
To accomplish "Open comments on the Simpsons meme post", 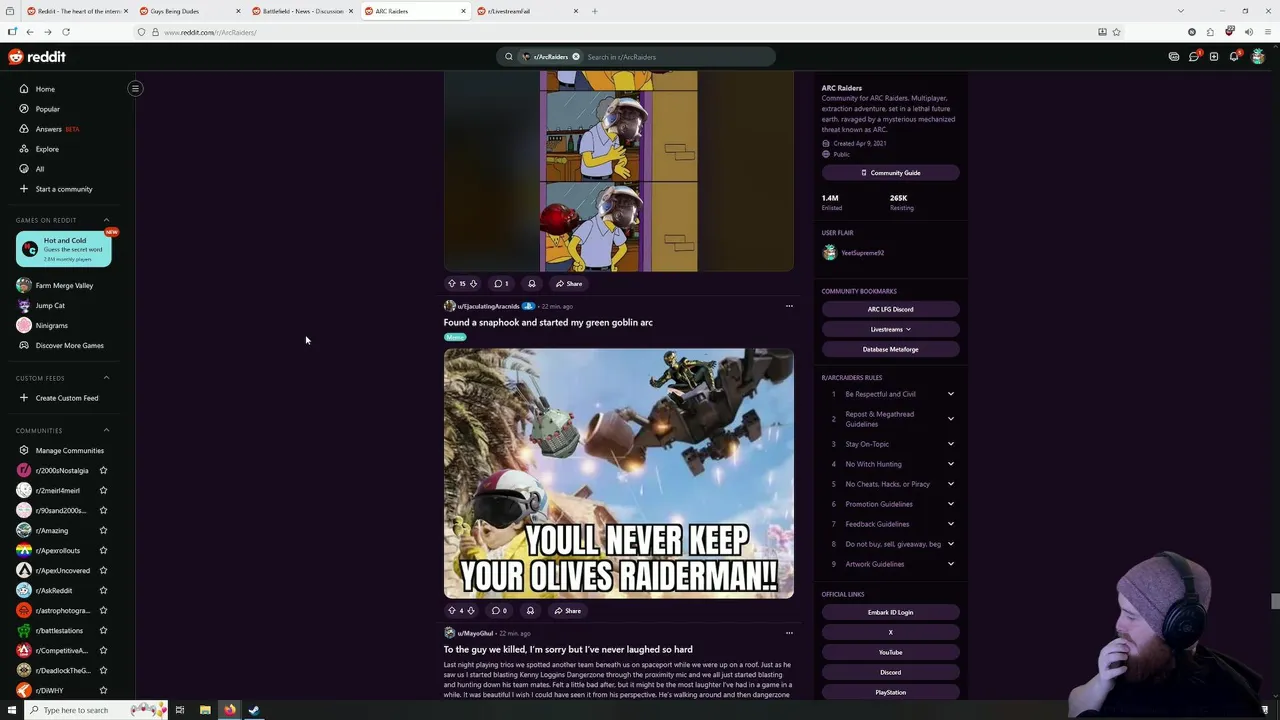I will pos(501,284).
